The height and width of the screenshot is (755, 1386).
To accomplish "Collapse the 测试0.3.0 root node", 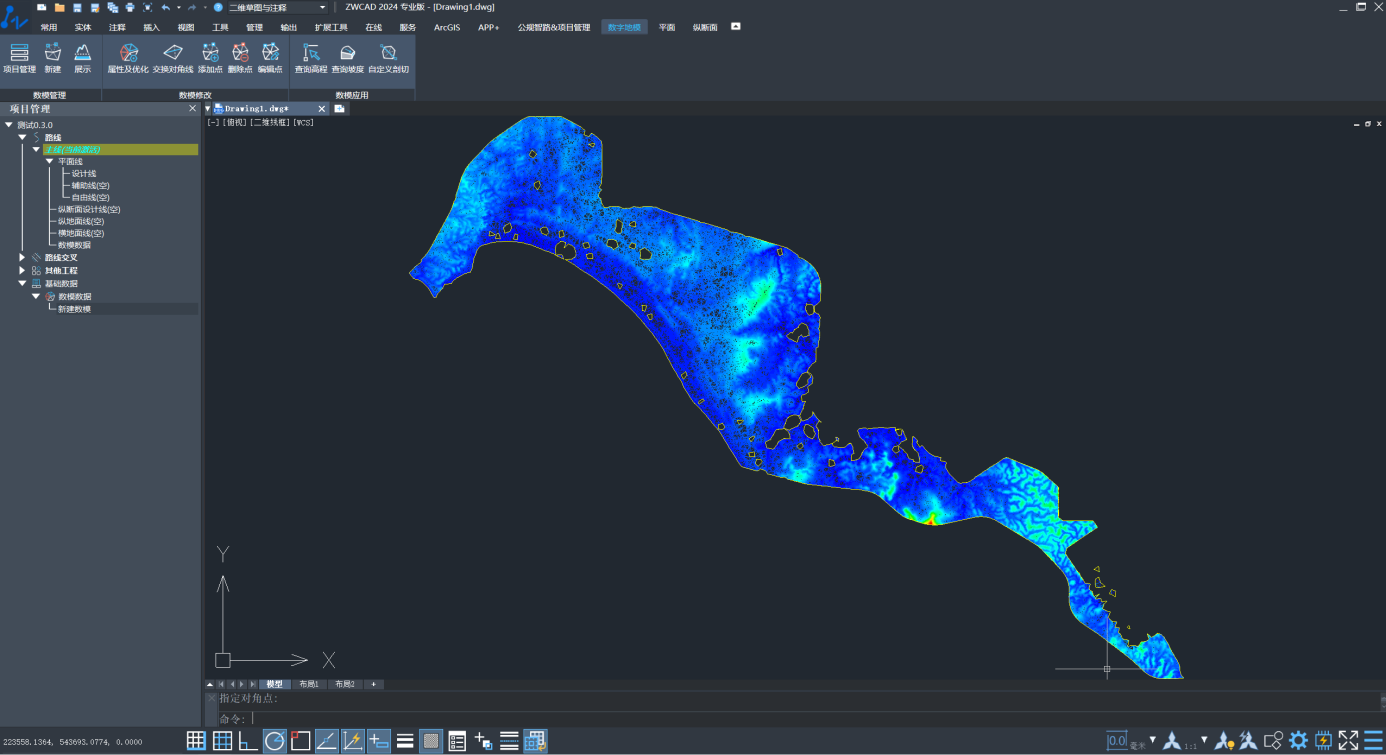I will click(9, 125).
